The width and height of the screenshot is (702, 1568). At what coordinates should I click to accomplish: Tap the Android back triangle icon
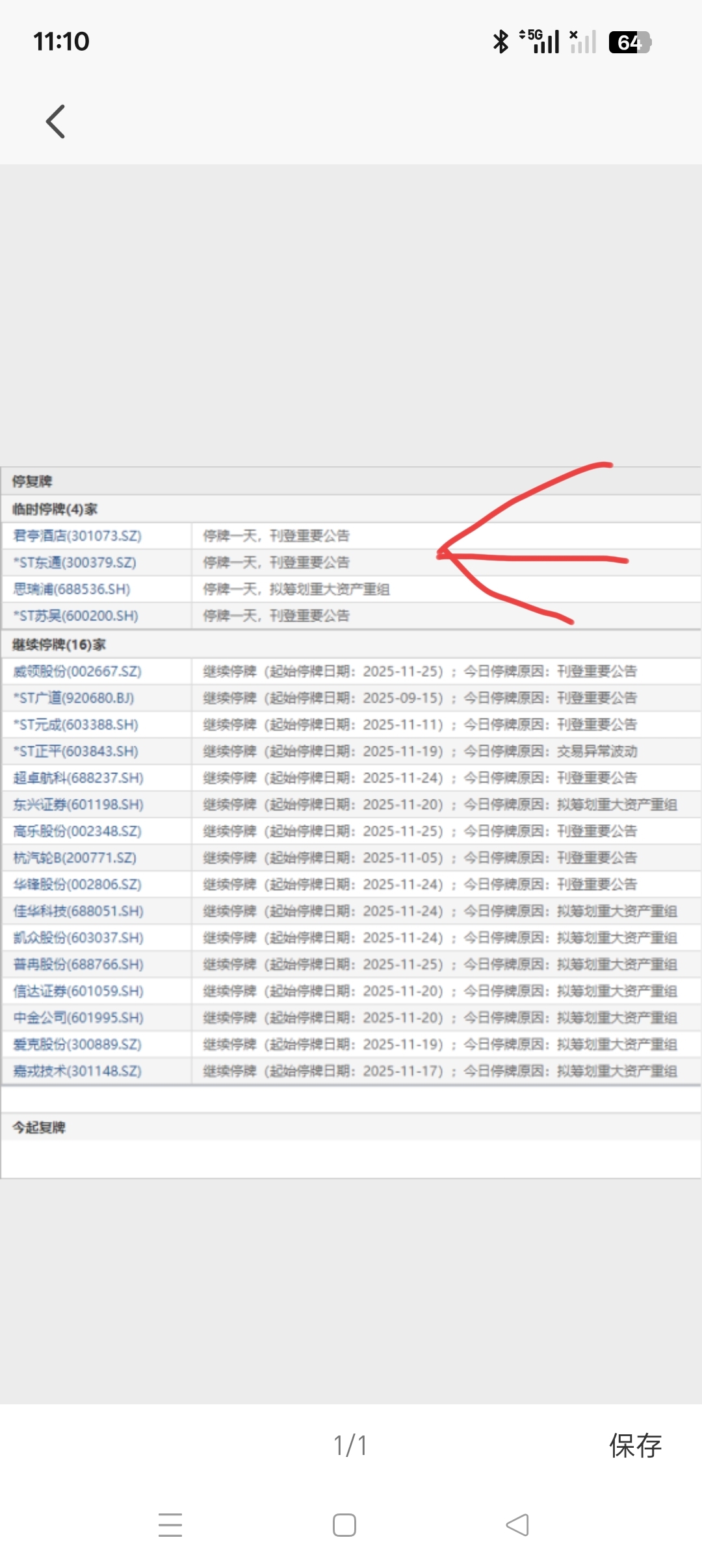point(517,1524)
